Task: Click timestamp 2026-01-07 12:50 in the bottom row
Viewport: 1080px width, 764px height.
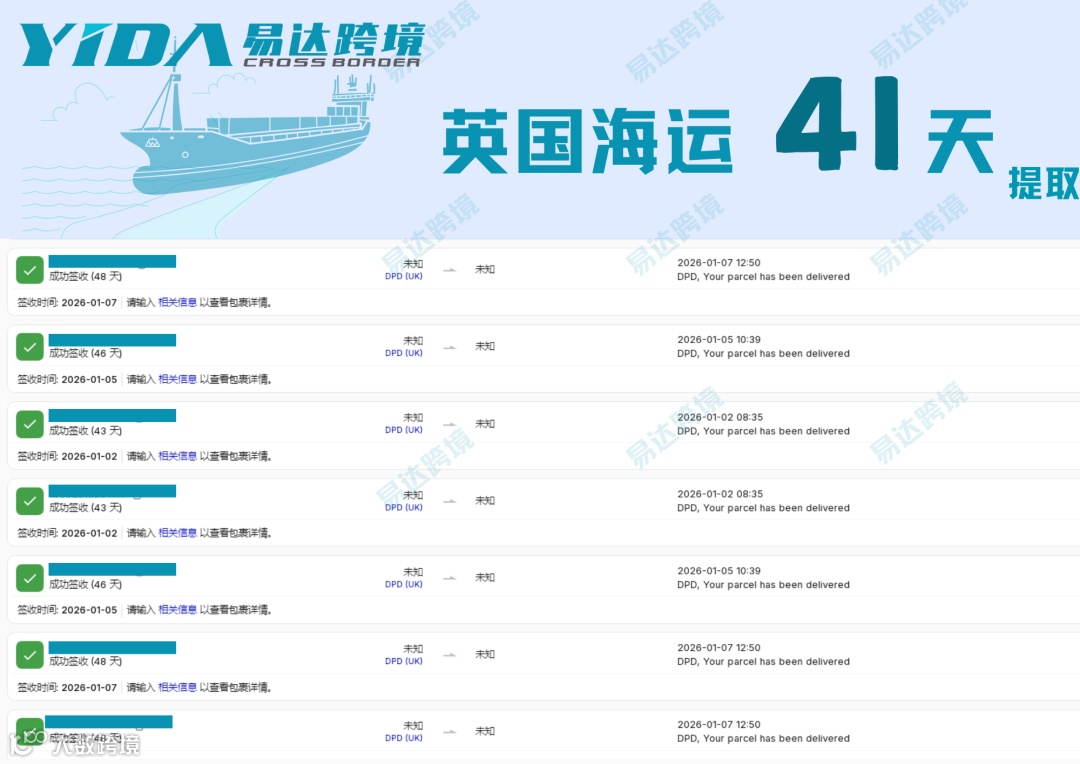Action: [718, 725]
